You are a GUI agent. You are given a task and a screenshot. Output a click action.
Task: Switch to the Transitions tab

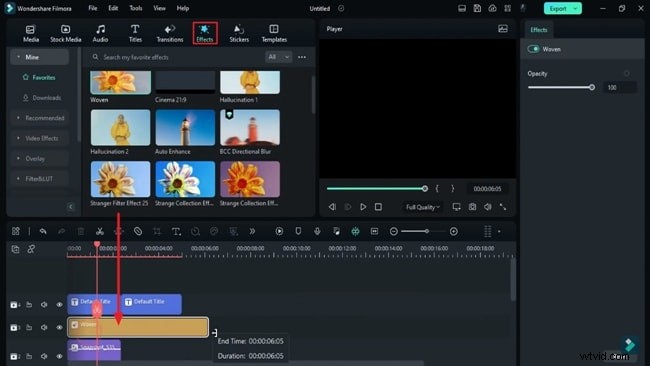tap(170, 33)
